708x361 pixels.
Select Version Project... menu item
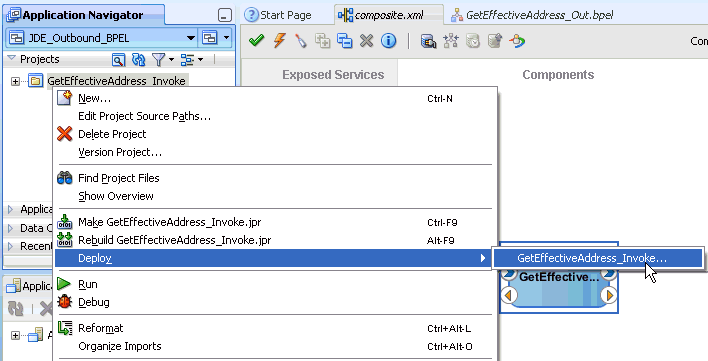[x=275, y=152]
